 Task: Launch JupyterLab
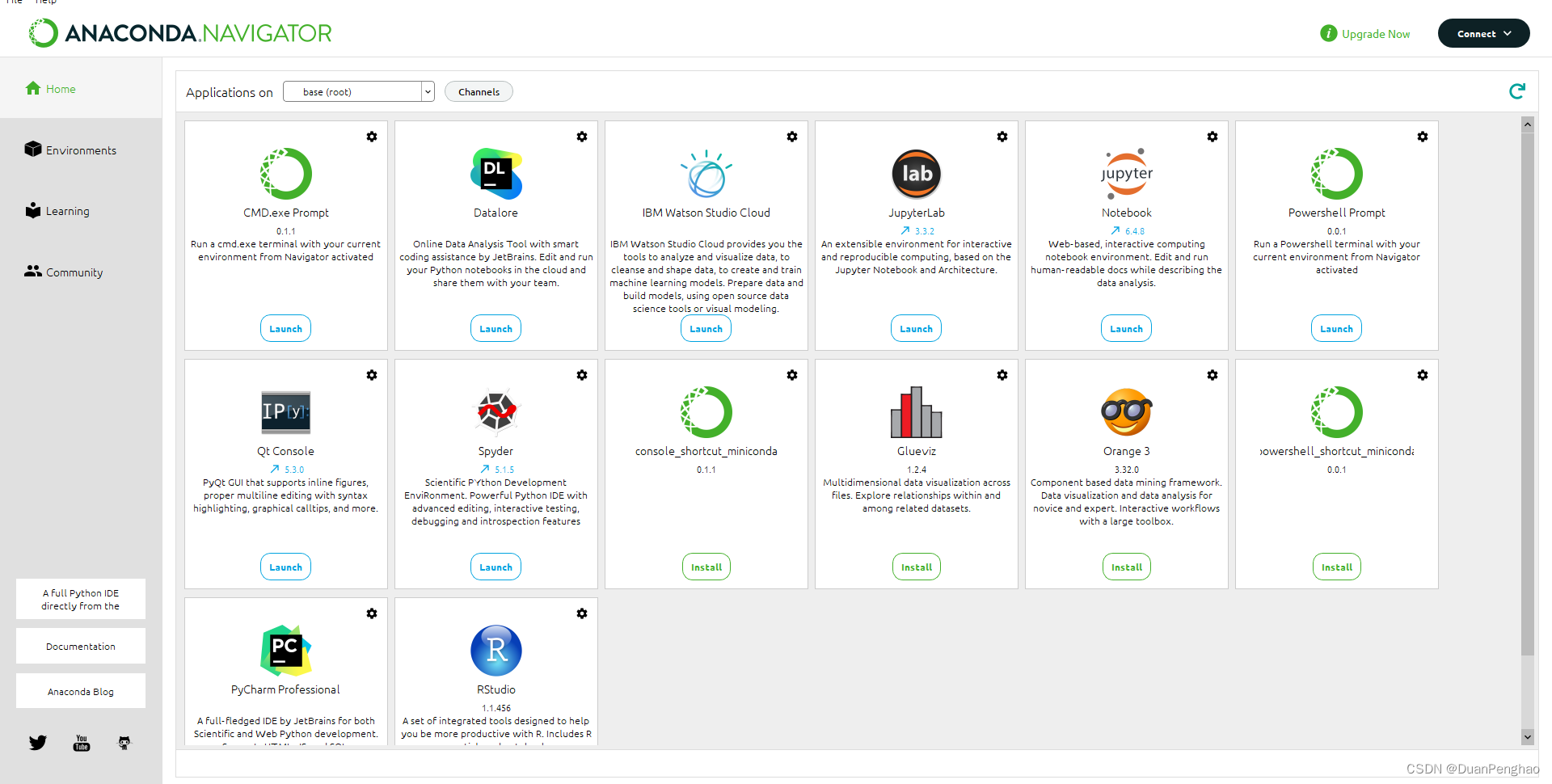coord(916,328)
